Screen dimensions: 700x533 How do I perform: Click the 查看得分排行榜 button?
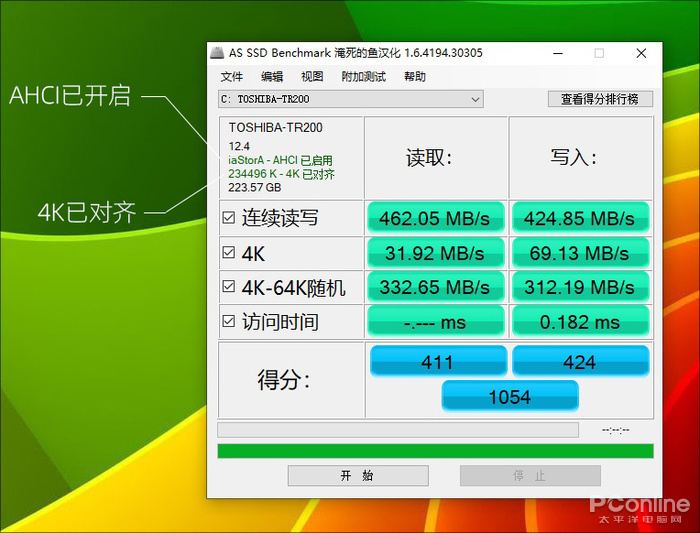pos(600,99)
